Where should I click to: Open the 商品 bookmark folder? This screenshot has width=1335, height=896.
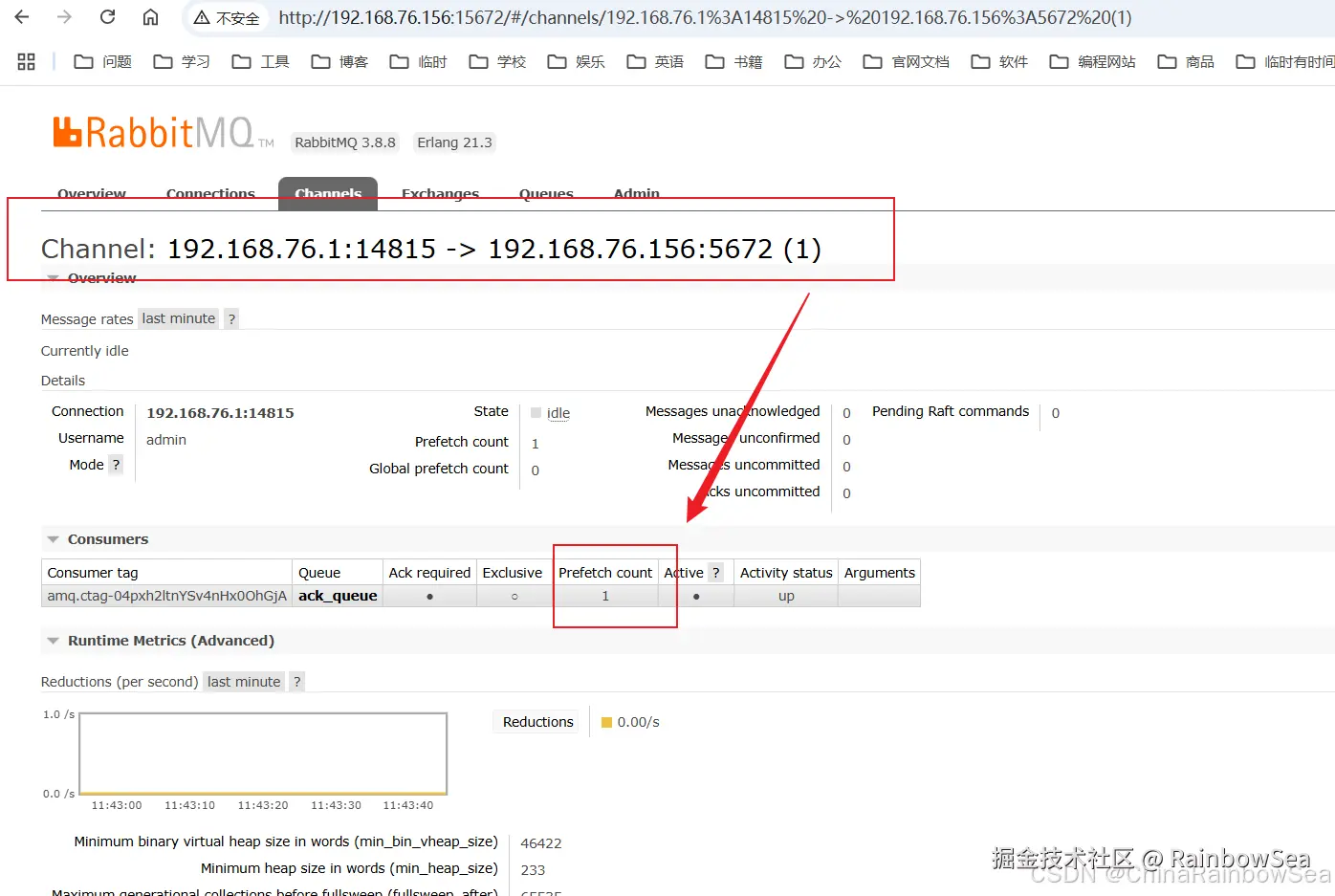click(1186, 61)
